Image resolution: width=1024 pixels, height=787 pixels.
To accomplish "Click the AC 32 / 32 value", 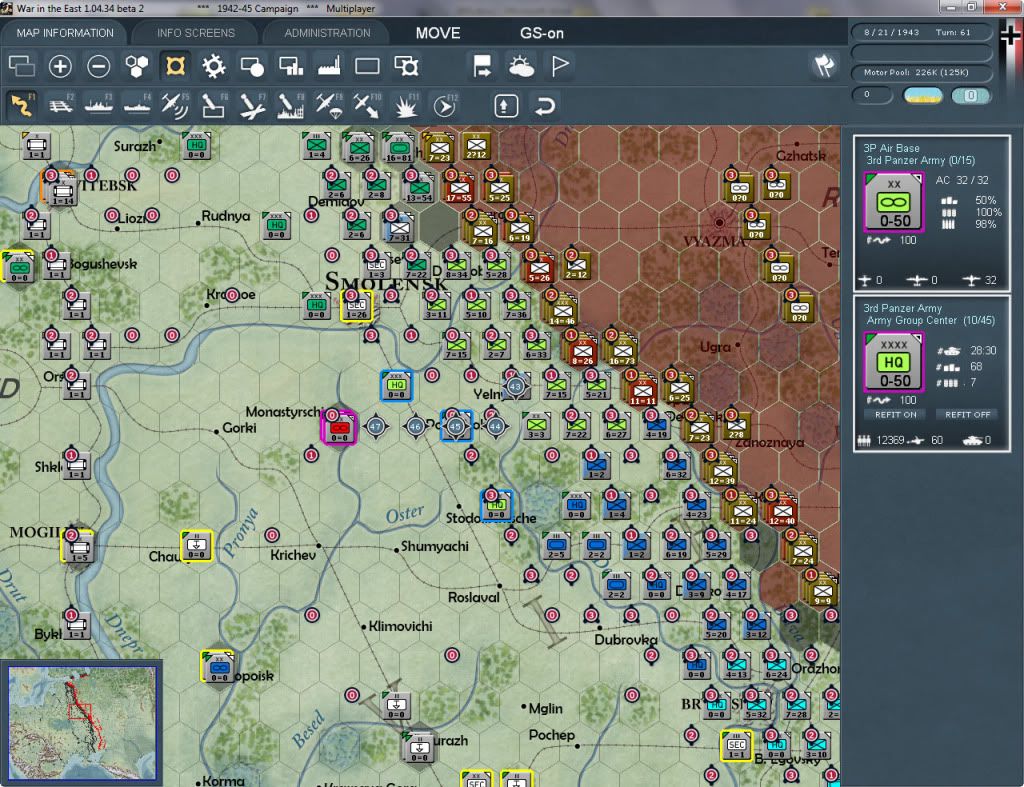I will [x=962, y=180].
